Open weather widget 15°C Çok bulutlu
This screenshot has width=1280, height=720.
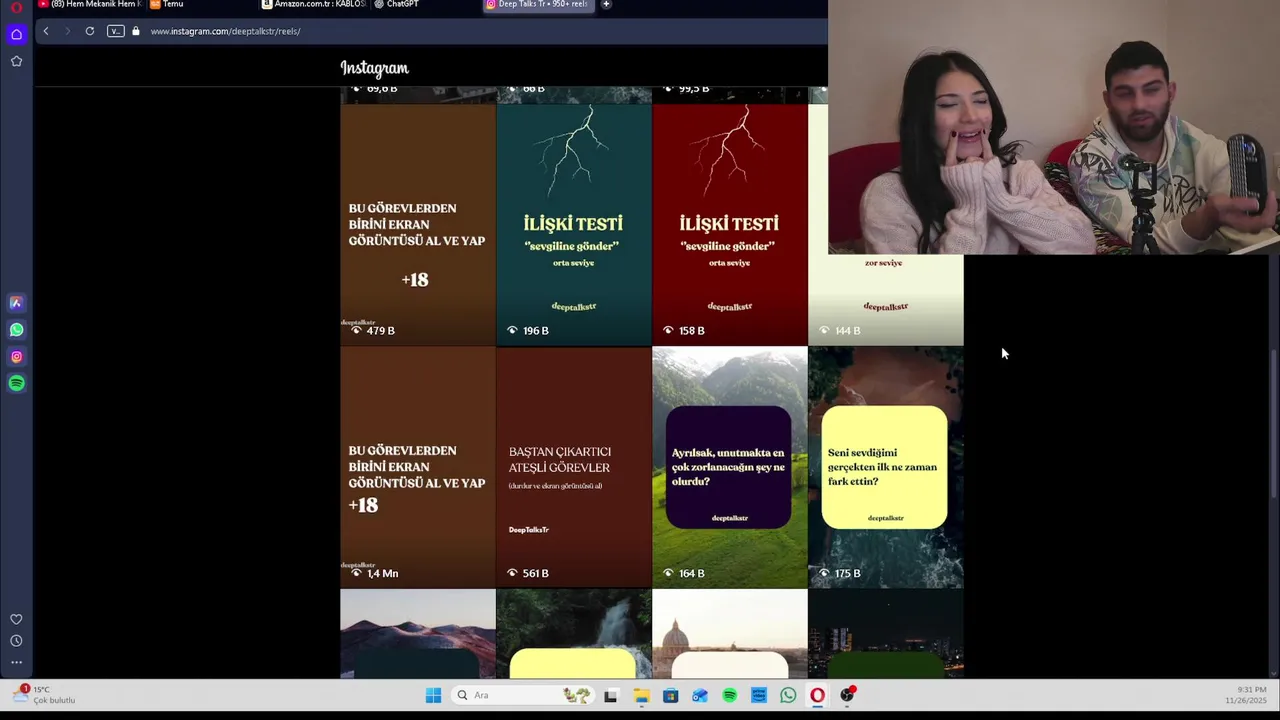(x=45, y=695)
